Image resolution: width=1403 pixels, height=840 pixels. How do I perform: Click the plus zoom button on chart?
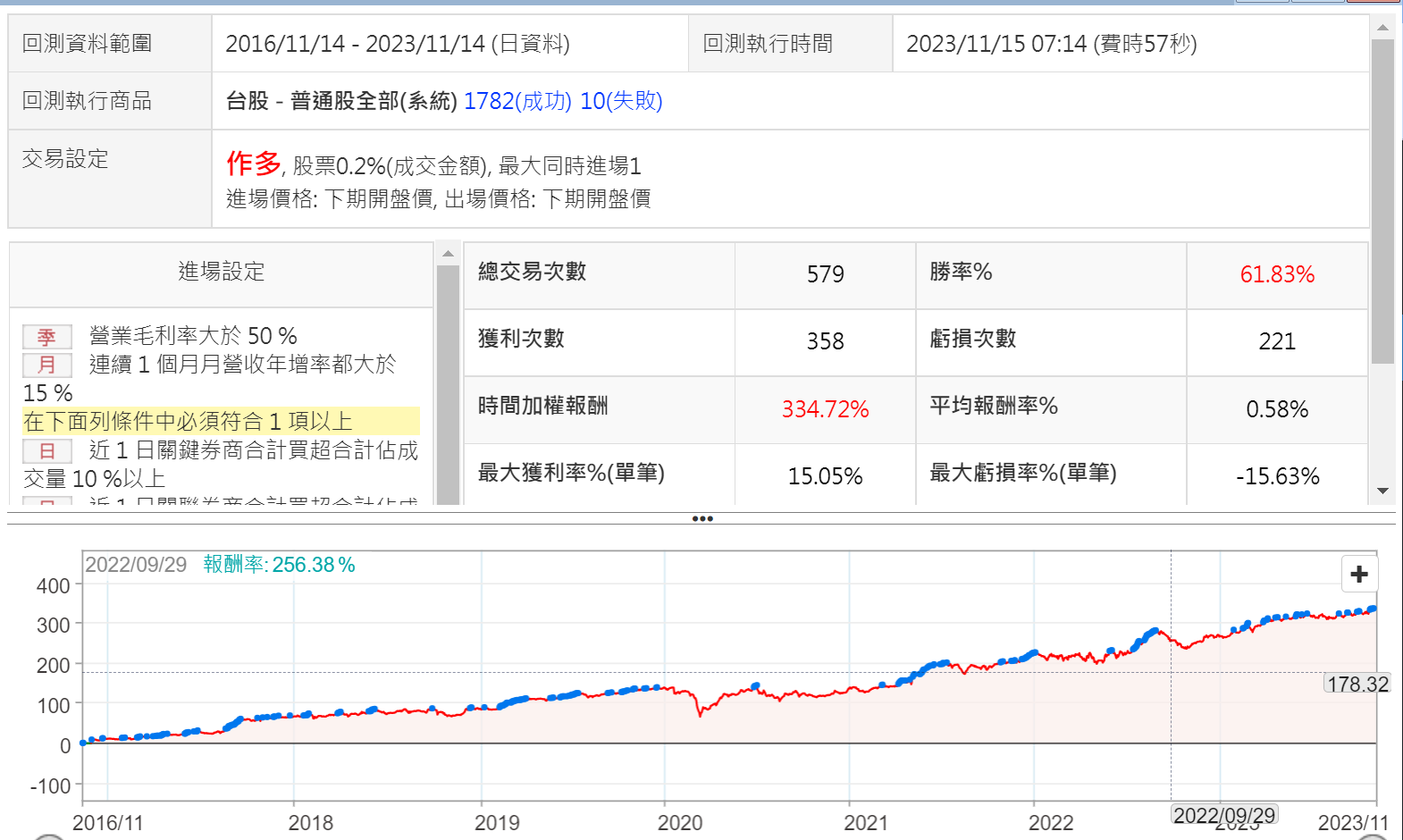tap(1358, 574)
